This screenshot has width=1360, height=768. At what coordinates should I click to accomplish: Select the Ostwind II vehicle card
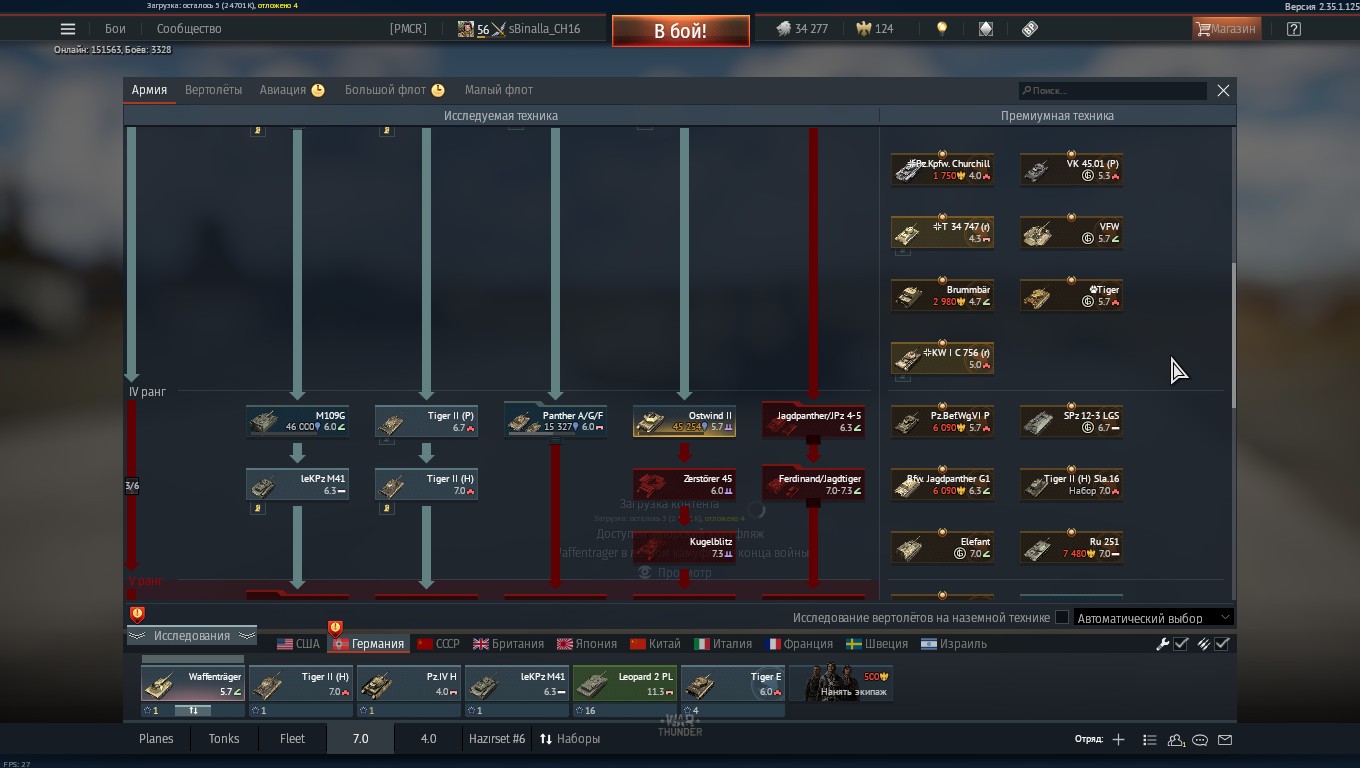pos(684,421)
